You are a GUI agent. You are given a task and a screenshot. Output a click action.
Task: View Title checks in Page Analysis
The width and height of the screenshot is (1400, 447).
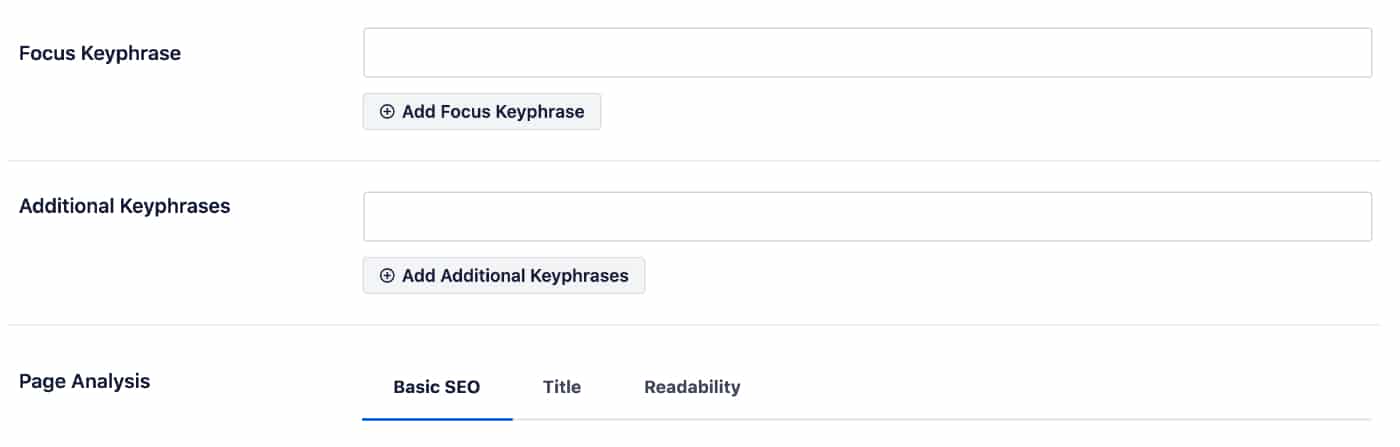[x=562, y=387]
